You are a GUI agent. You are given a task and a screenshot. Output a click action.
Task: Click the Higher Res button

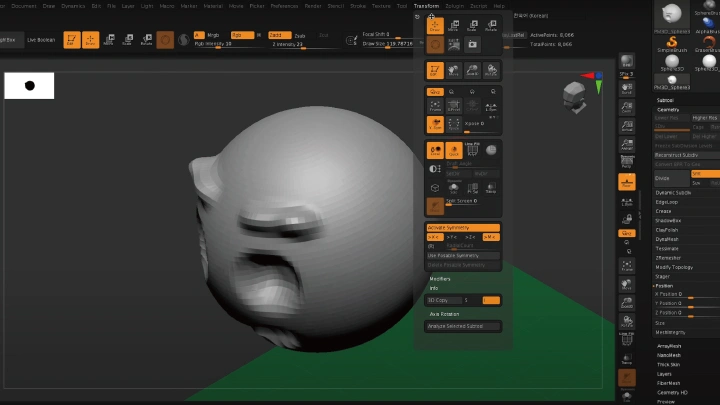pos(705,118)
